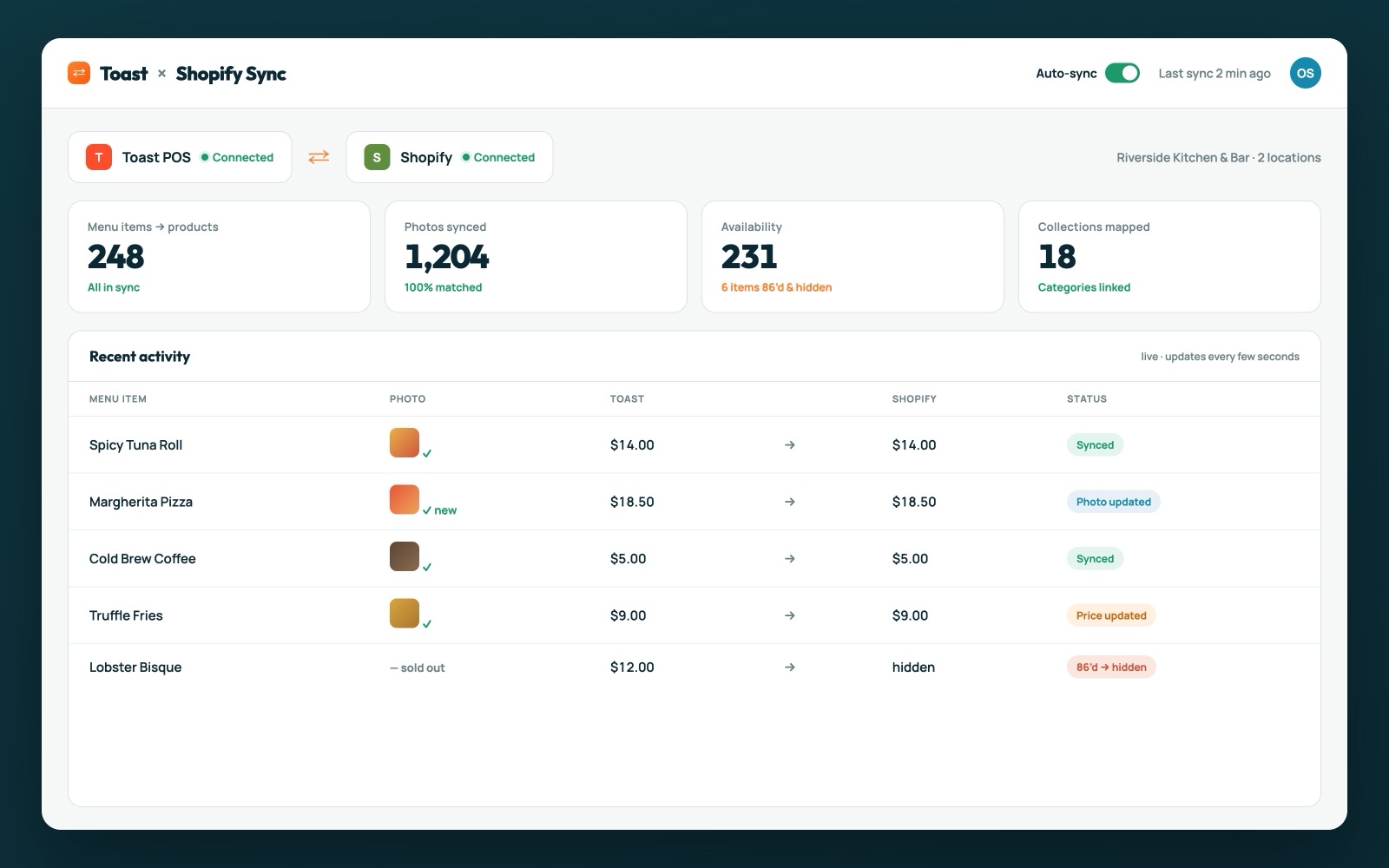Click the MENU ITEM column header

(118, 399)
